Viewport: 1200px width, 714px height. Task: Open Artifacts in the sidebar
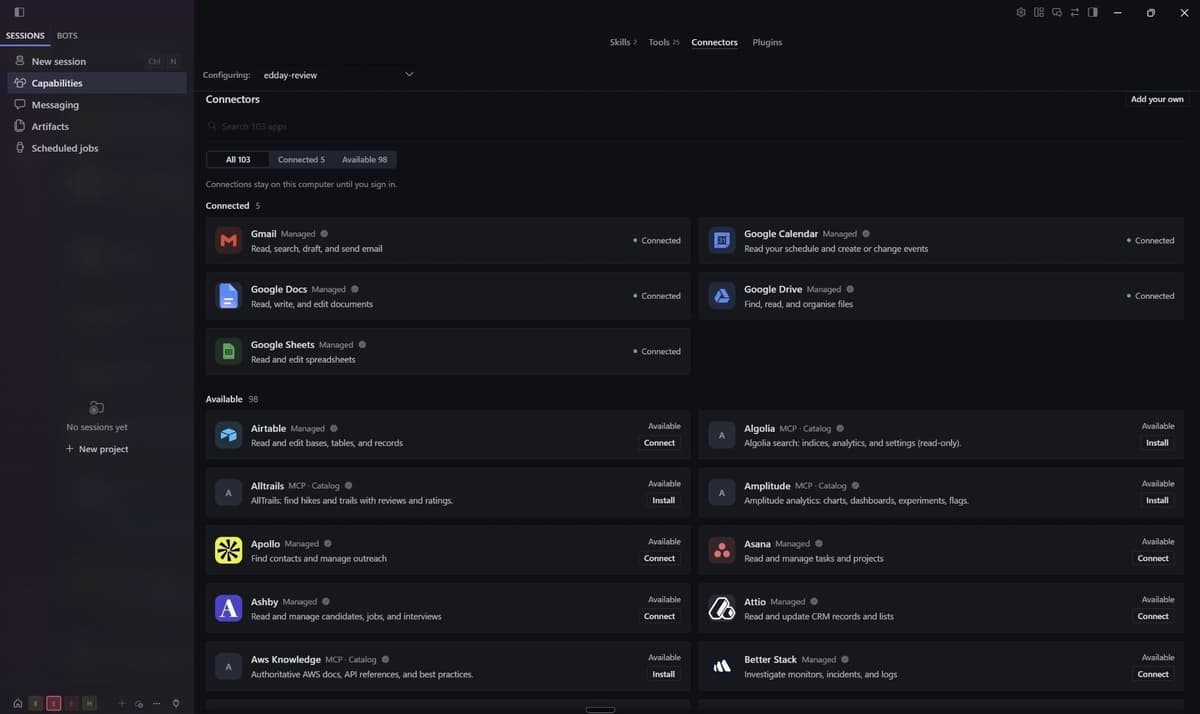[x=97, y=127]
